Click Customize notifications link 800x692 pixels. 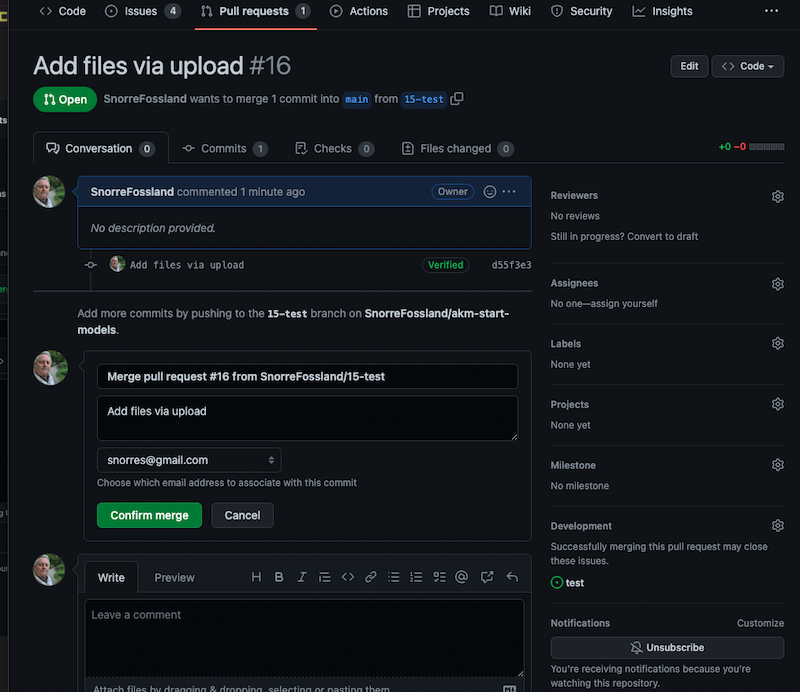[760, 623]
